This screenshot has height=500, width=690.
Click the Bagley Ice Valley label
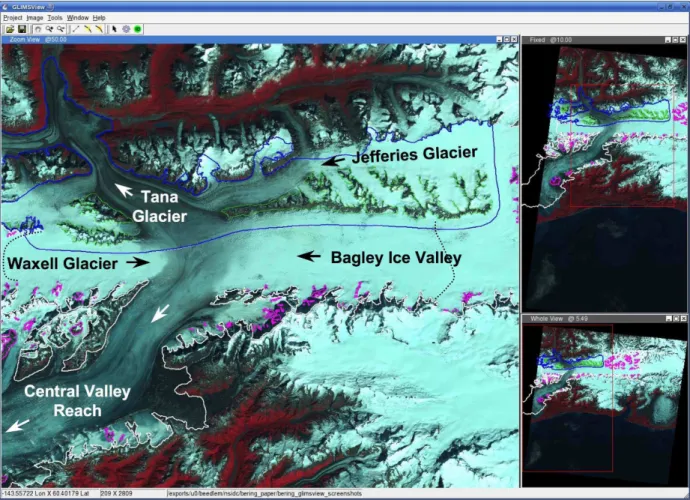tap(396, 257)
